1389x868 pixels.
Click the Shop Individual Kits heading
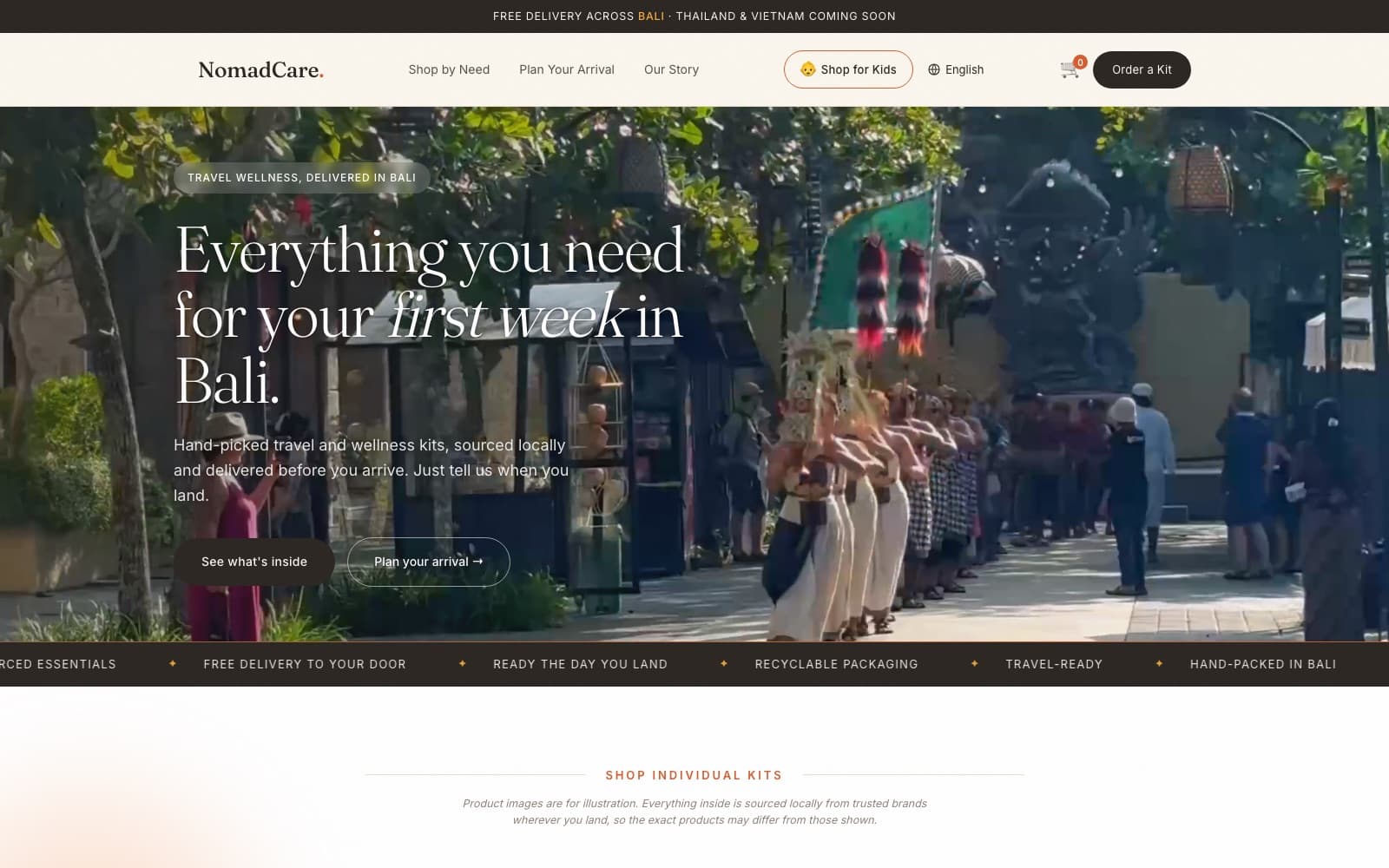(694, 775)
